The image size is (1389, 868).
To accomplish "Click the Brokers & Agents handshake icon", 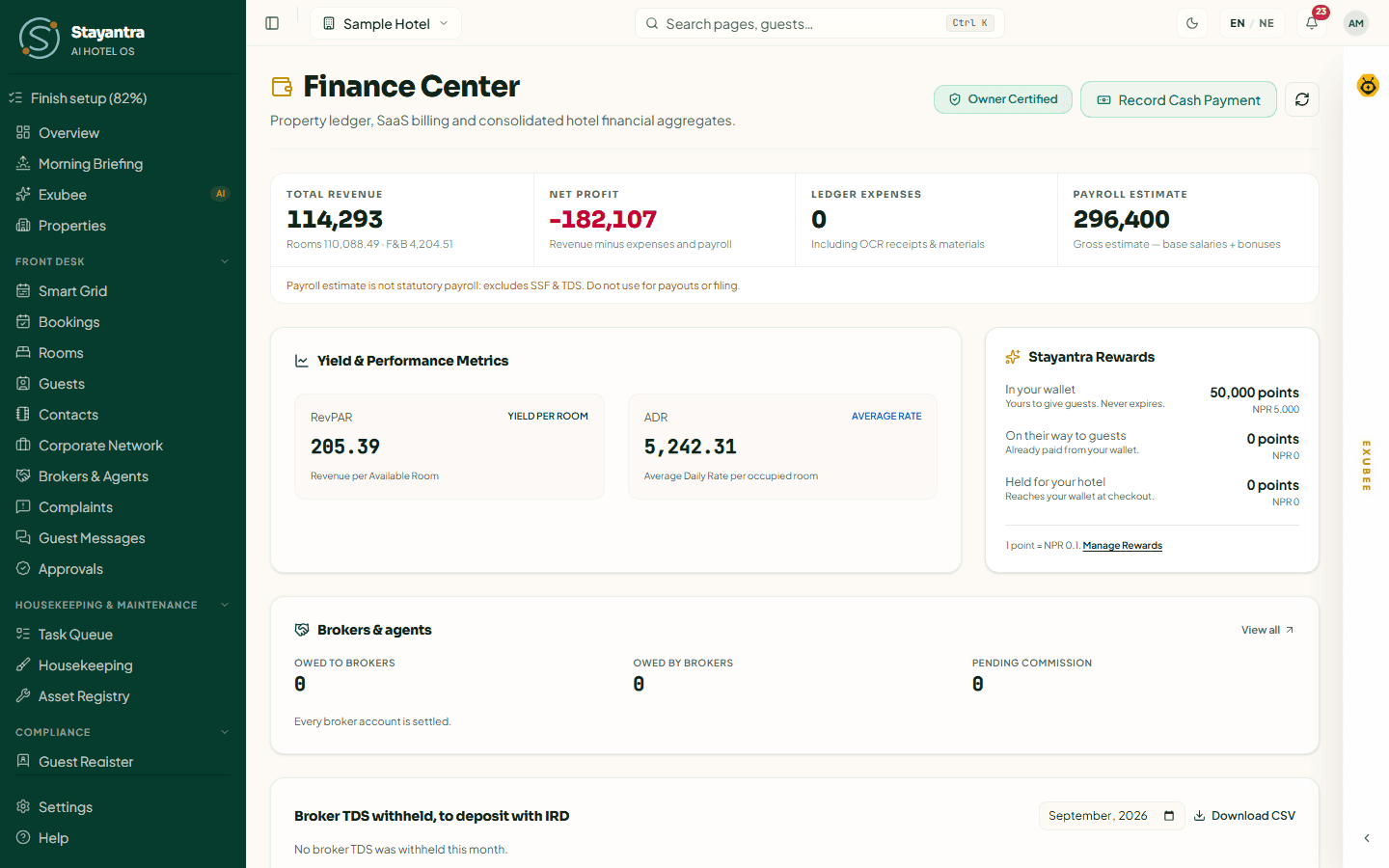I will click(23, 475).
